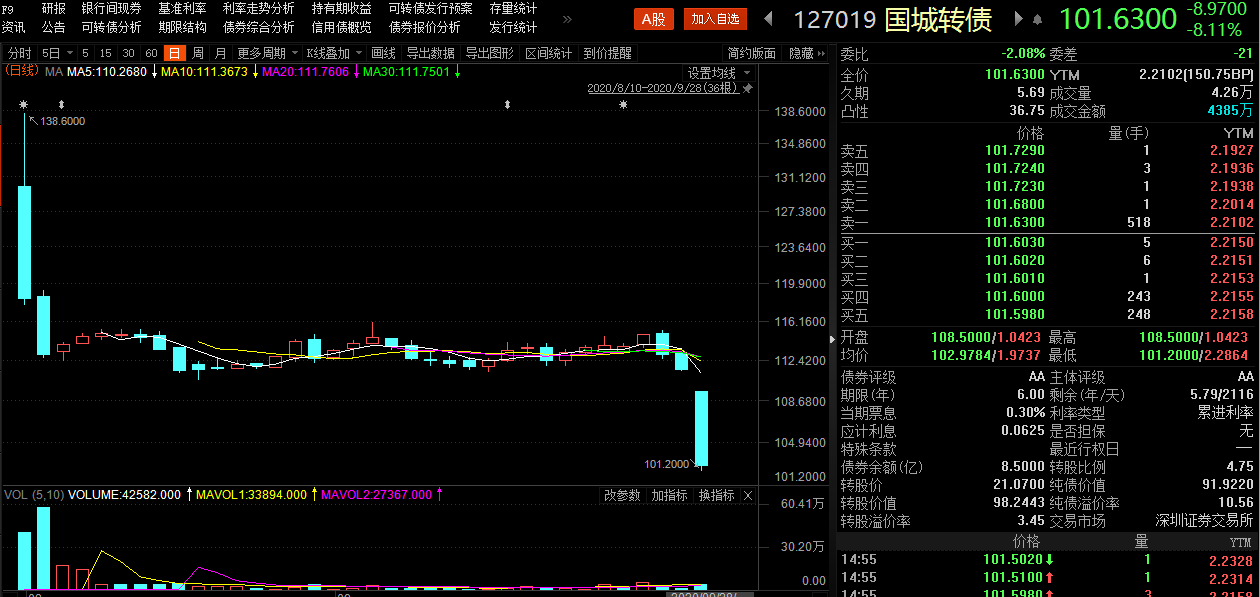The image size is (1260, 597).
Task: Go to previous security with left arrow
Action: [769, 19]
